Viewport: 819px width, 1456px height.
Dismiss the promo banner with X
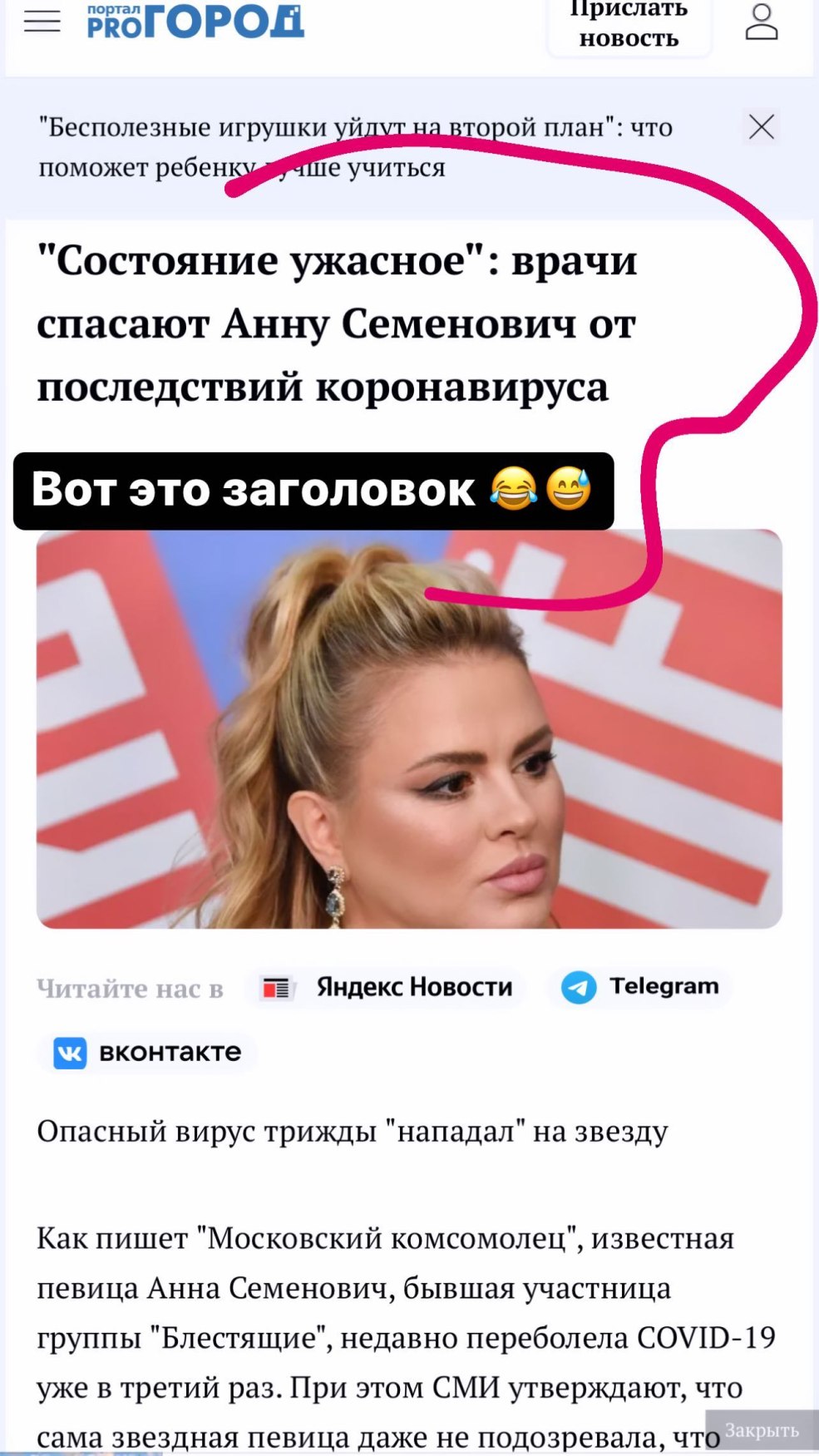coord(761,127)
